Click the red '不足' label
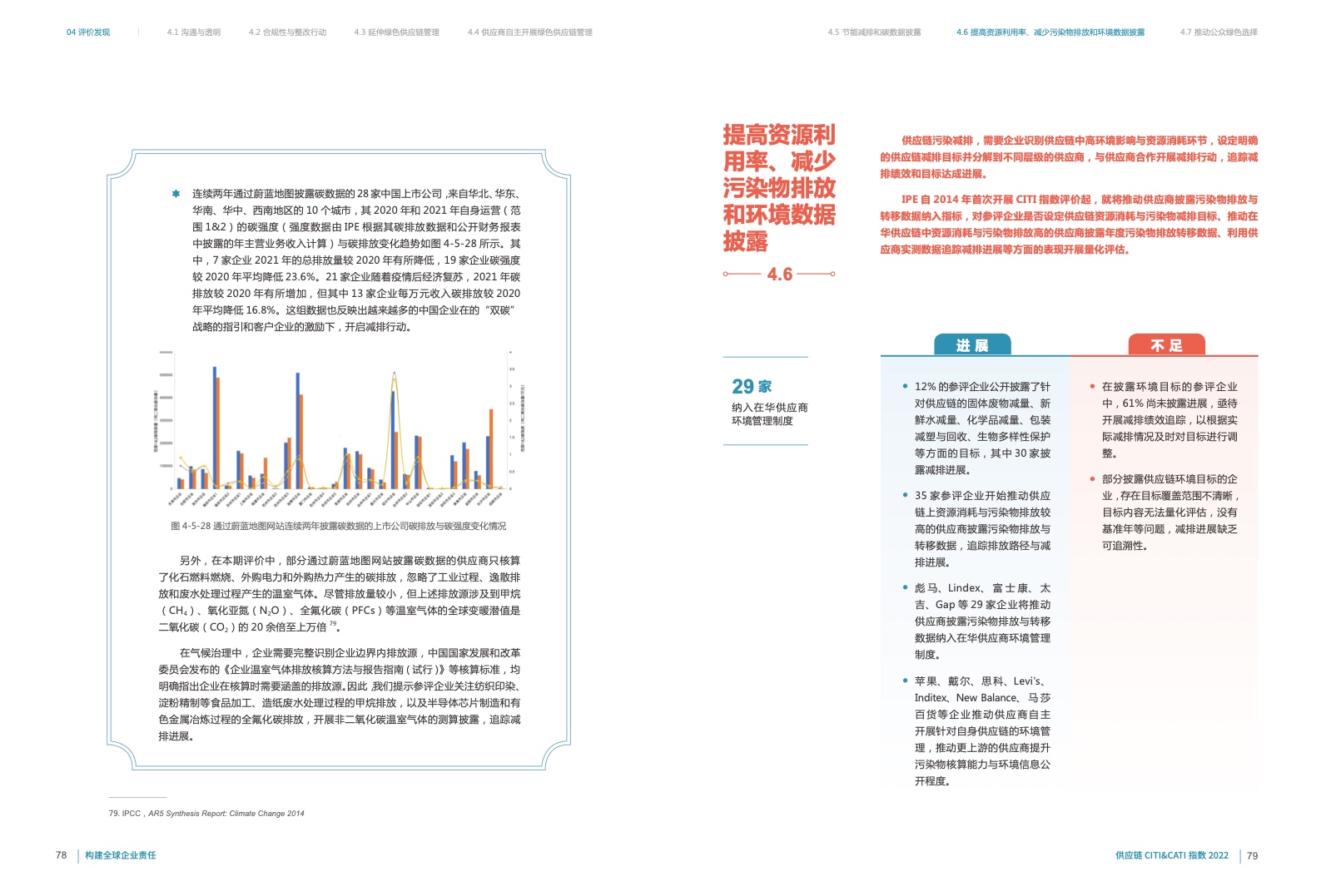1321x896 pixels. (x=1166, y=345)
